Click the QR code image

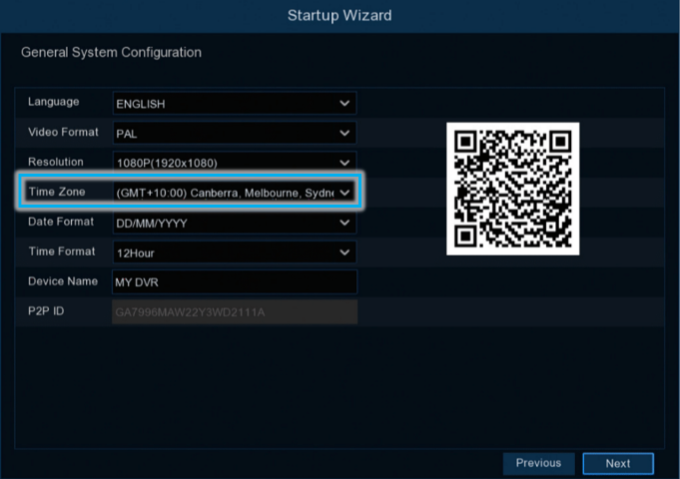pos(512,189)
